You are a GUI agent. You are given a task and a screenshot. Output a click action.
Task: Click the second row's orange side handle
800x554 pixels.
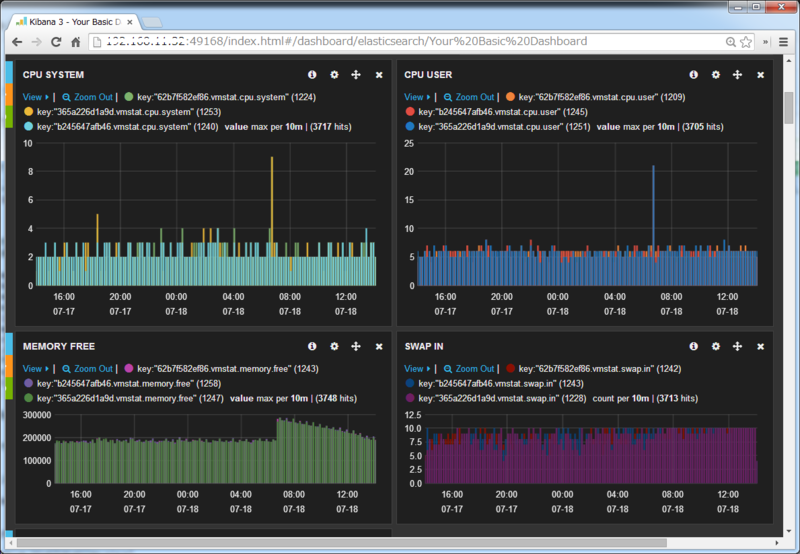coord(9,366)
